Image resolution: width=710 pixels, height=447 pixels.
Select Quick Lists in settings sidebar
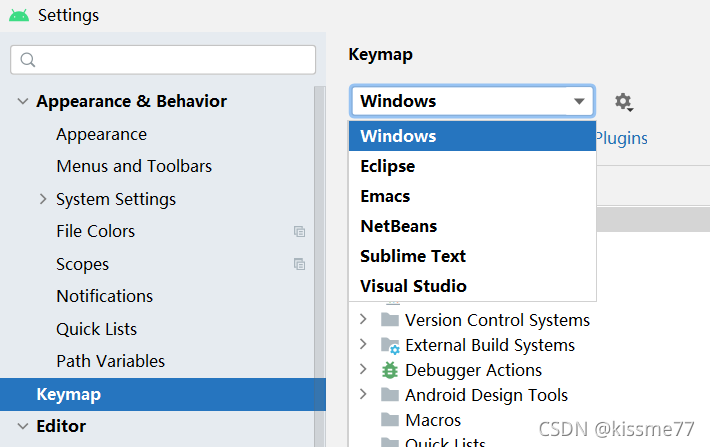pyautogui.click(x=96, y=329)
